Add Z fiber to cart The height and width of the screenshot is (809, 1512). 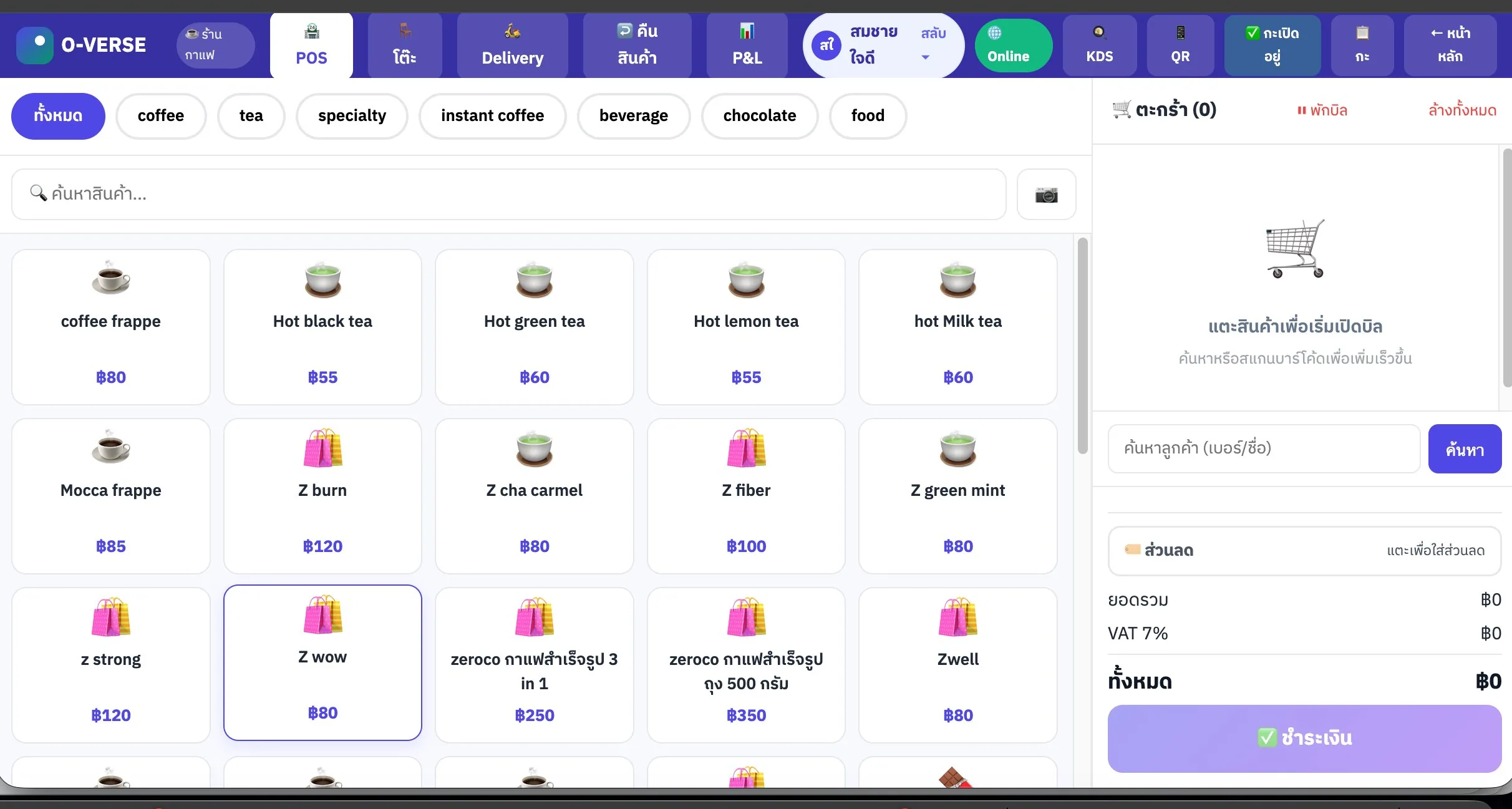[746, 497]
